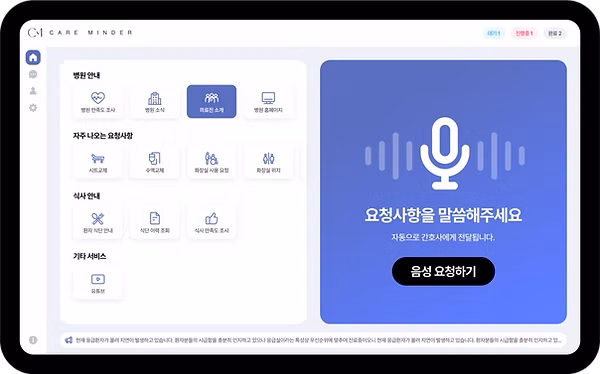The image size is (600, 374).
Task: Open the hospital homepage monitor tile
Action: coord(268,101)
